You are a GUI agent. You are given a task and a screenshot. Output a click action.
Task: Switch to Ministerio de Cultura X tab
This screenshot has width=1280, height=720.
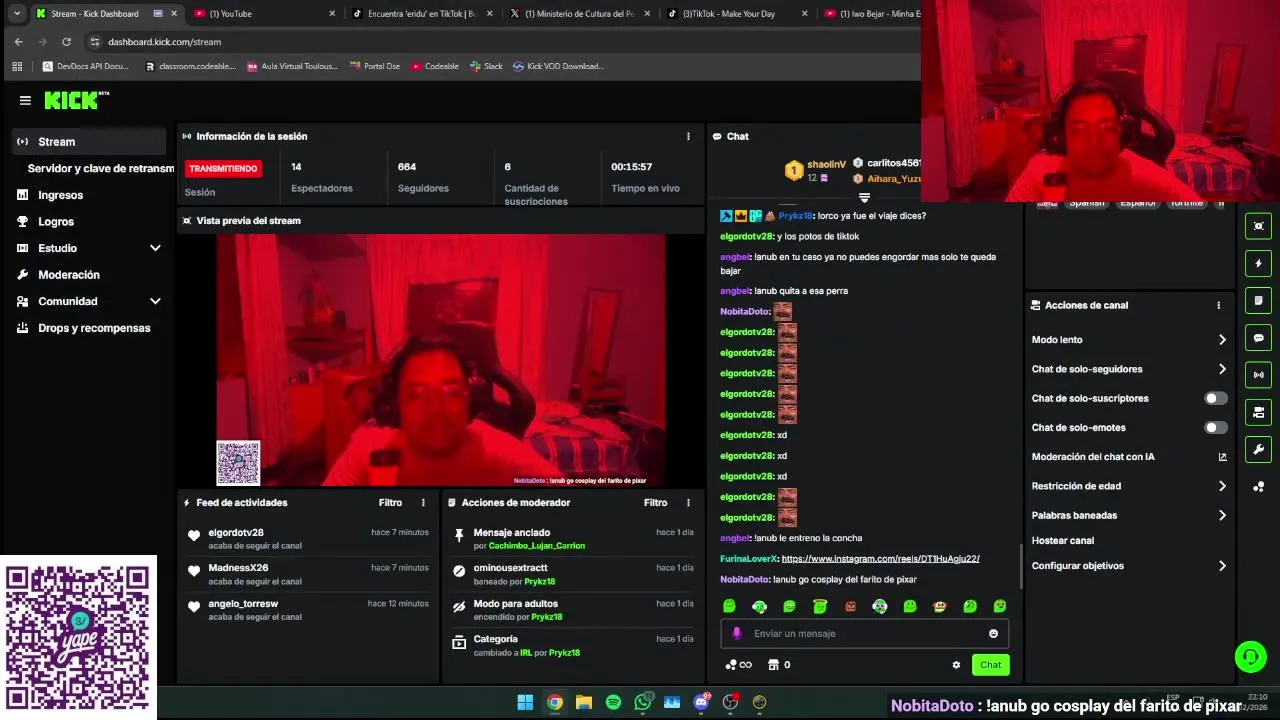581,14
